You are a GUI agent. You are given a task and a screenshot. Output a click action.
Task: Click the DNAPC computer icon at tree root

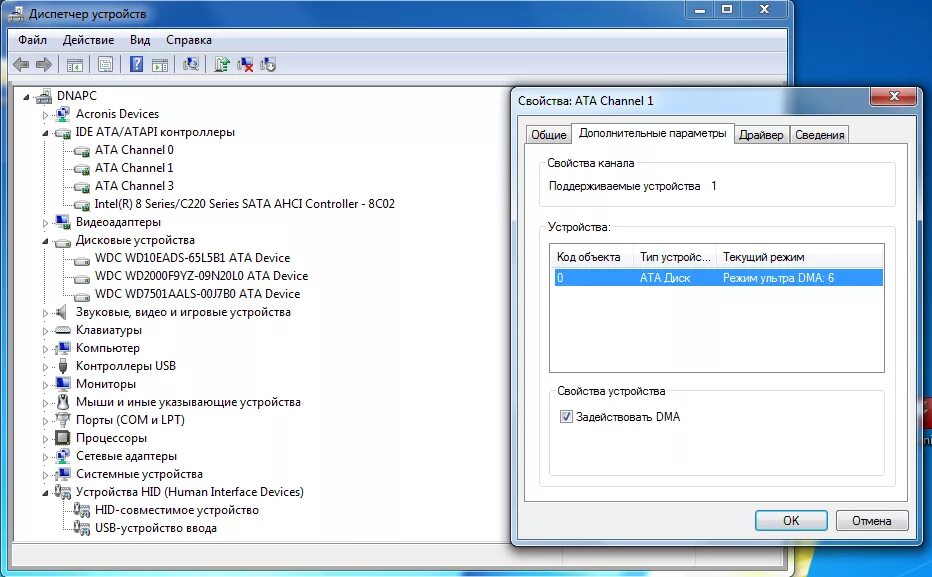(x=43, y=96)
